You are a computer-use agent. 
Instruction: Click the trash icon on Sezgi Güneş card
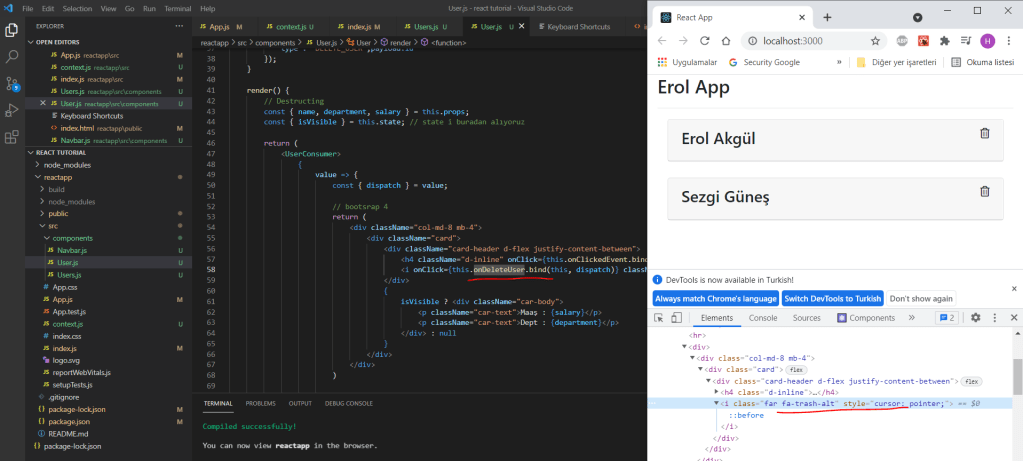(984, 192)
